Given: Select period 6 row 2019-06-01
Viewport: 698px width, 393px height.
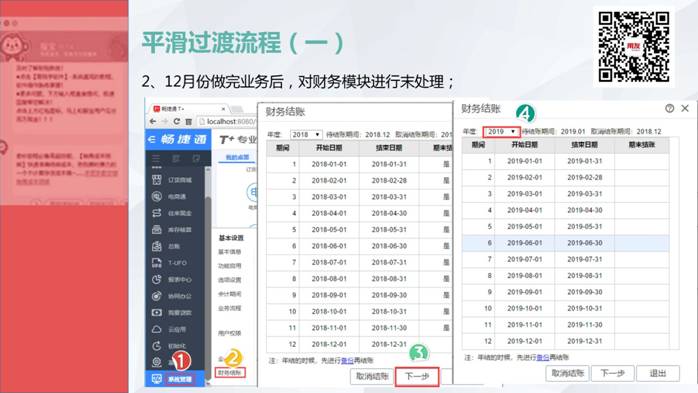Looking at the screenshot, I should point(565,243).
